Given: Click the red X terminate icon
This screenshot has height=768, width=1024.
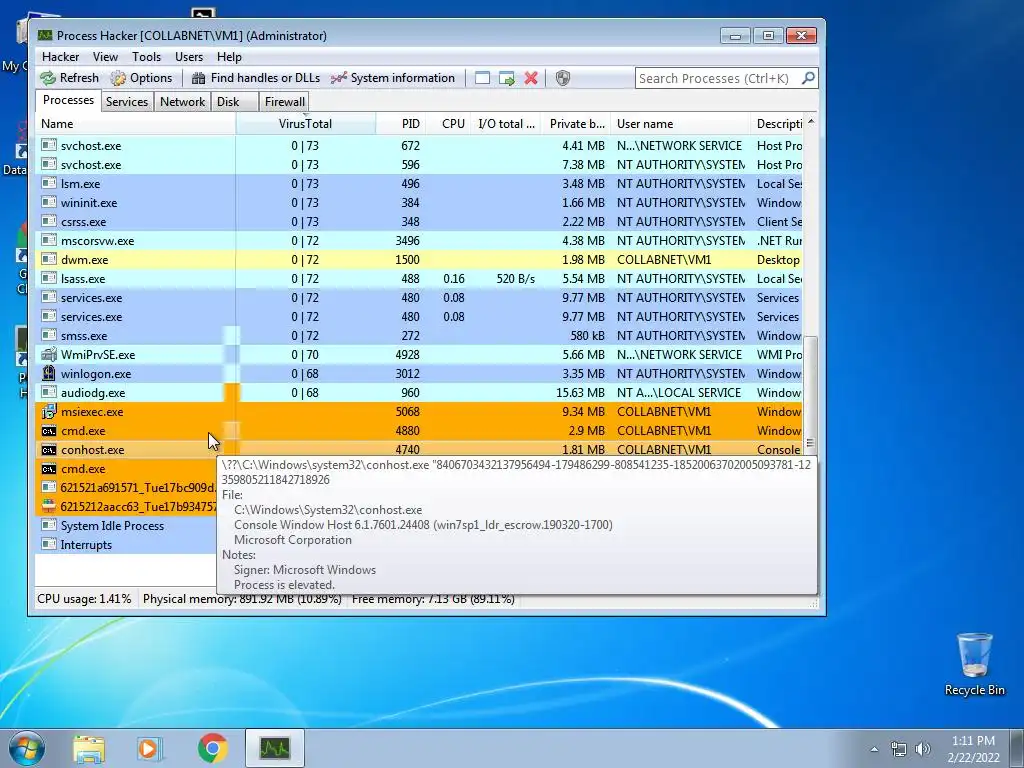Looking at the screenshot, I should 531,78.
